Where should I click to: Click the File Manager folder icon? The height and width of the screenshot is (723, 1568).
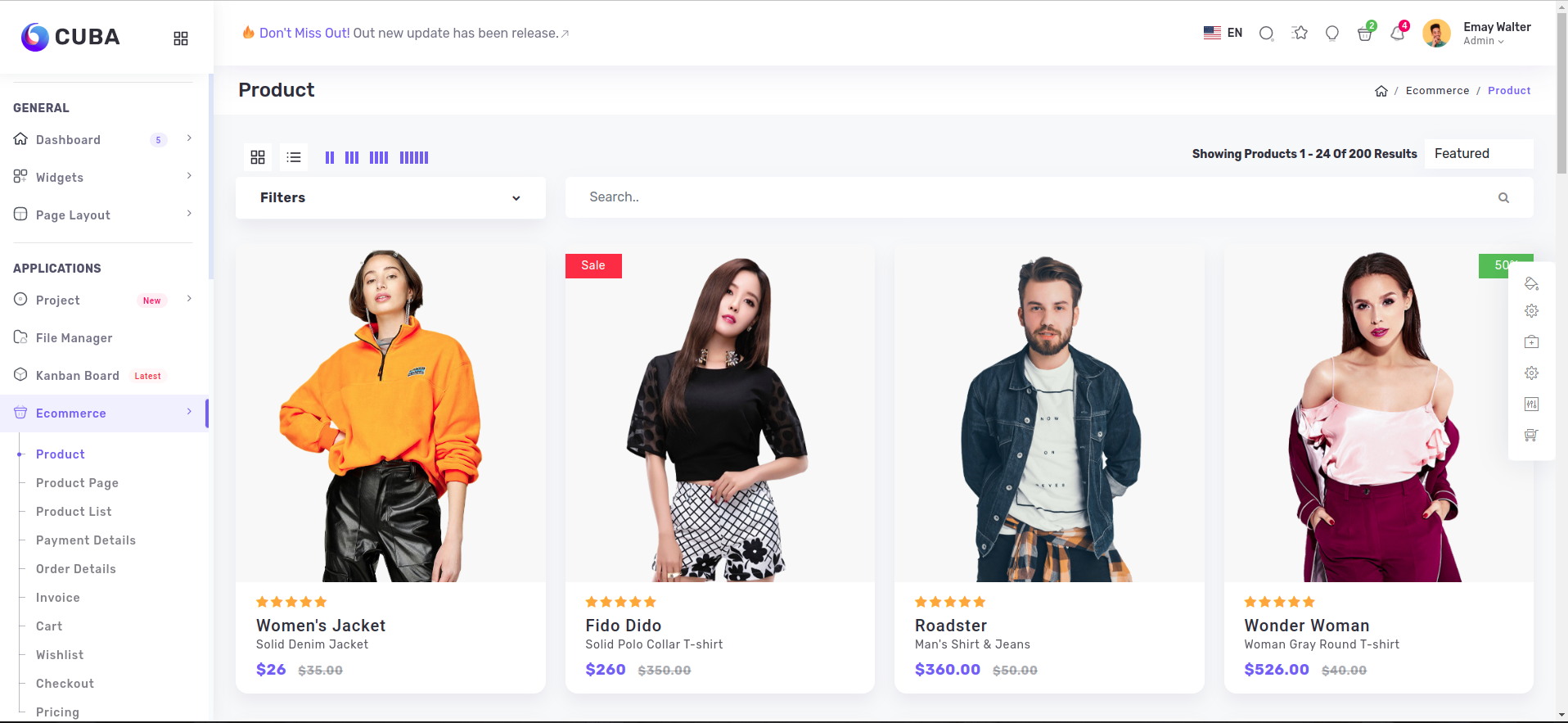point(20,337)
